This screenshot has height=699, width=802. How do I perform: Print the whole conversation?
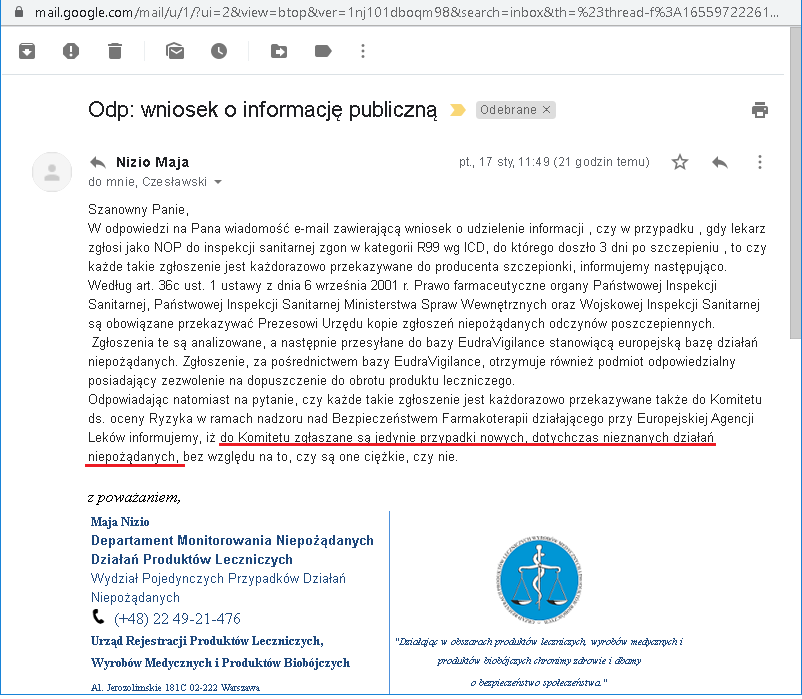[x=760, y=110]
